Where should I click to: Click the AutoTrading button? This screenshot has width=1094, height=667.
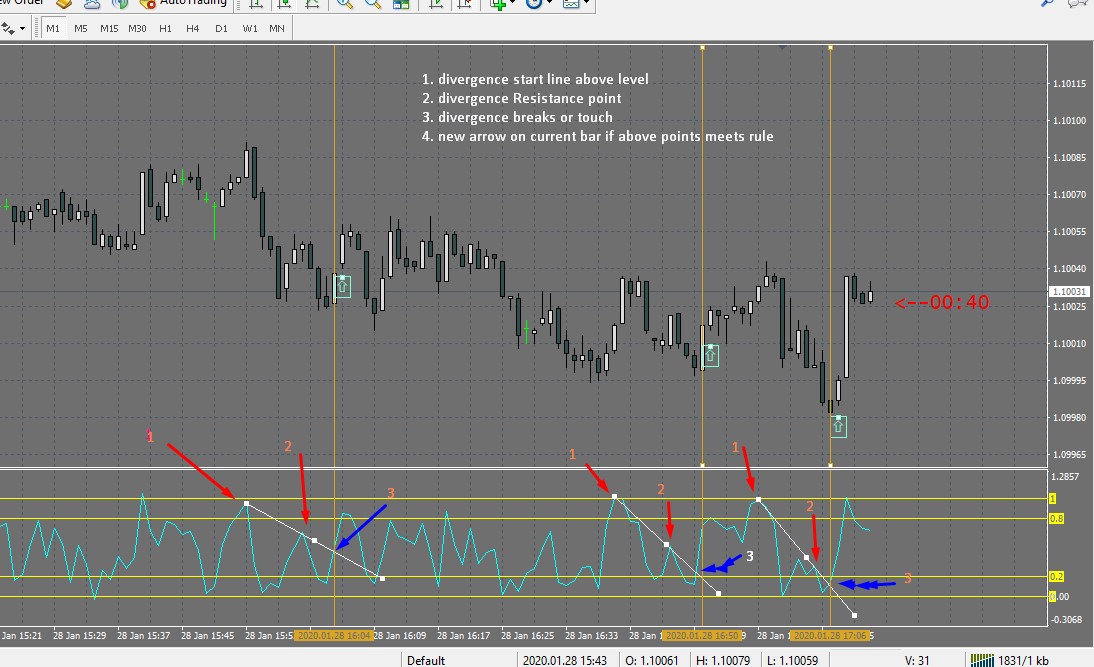pos(184,3)
